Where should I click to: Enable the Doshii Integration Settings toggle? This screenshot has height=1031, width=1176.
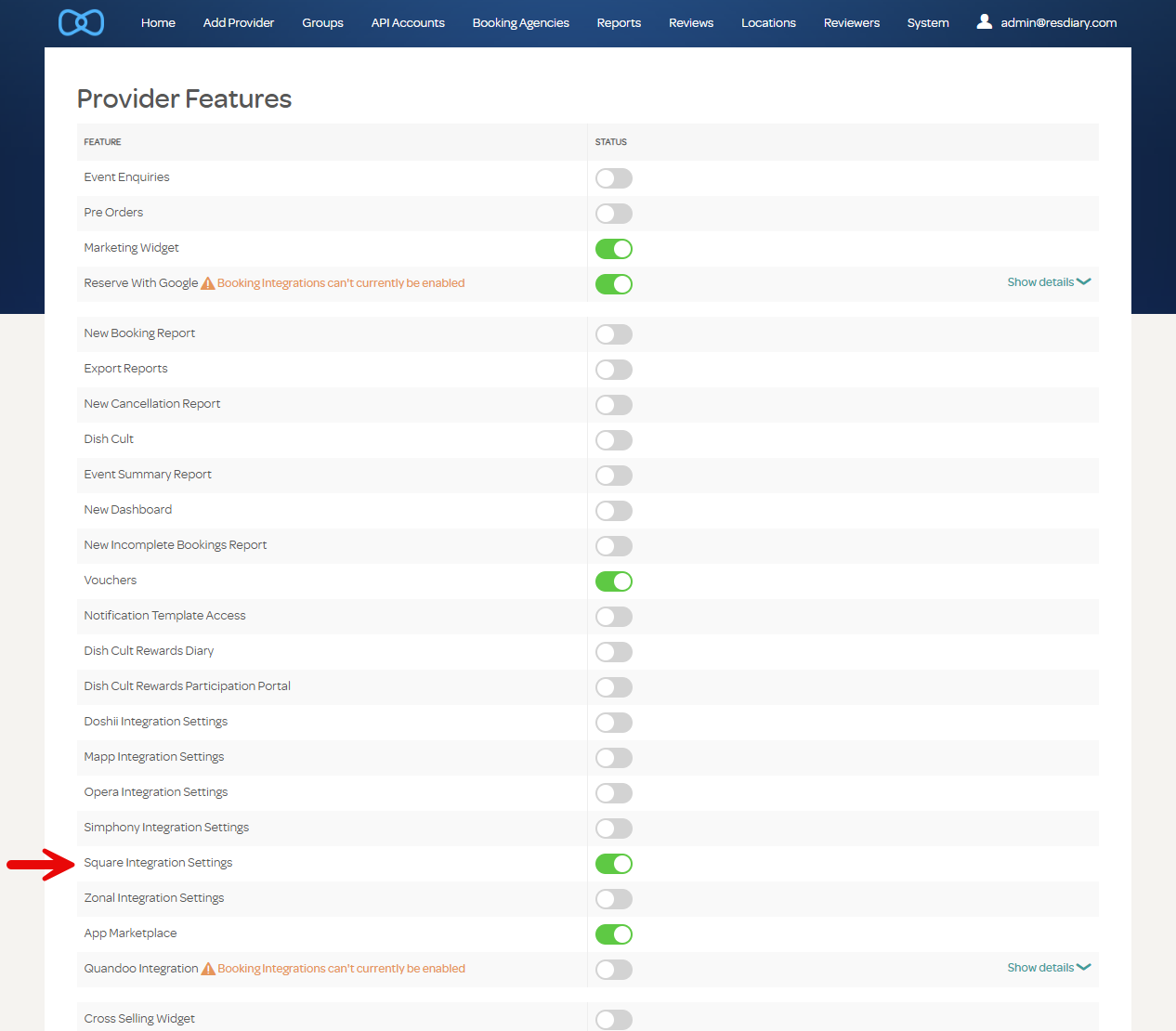pos(614,723)
